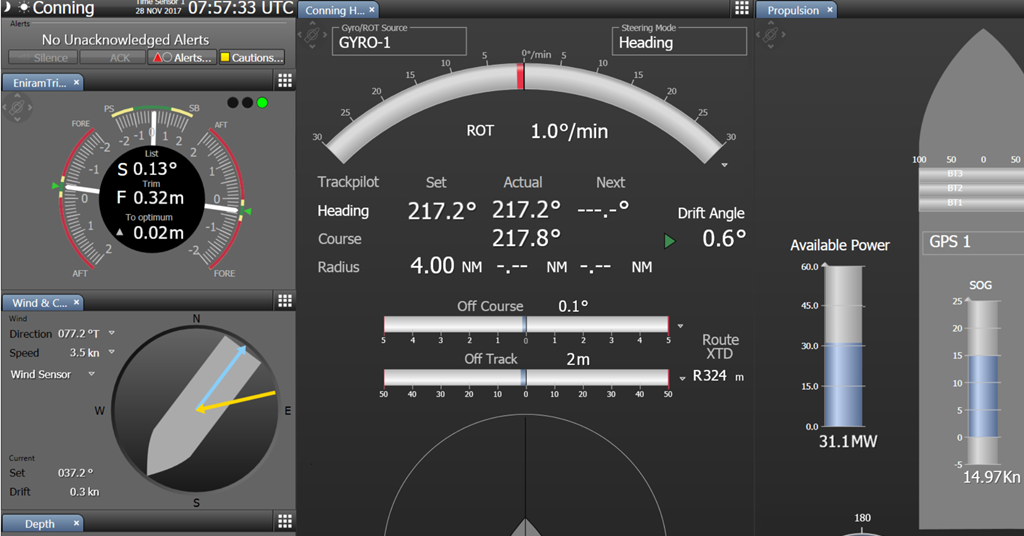
Task: Click the move handle in Propulsion panel
Action: coord(771,36)
